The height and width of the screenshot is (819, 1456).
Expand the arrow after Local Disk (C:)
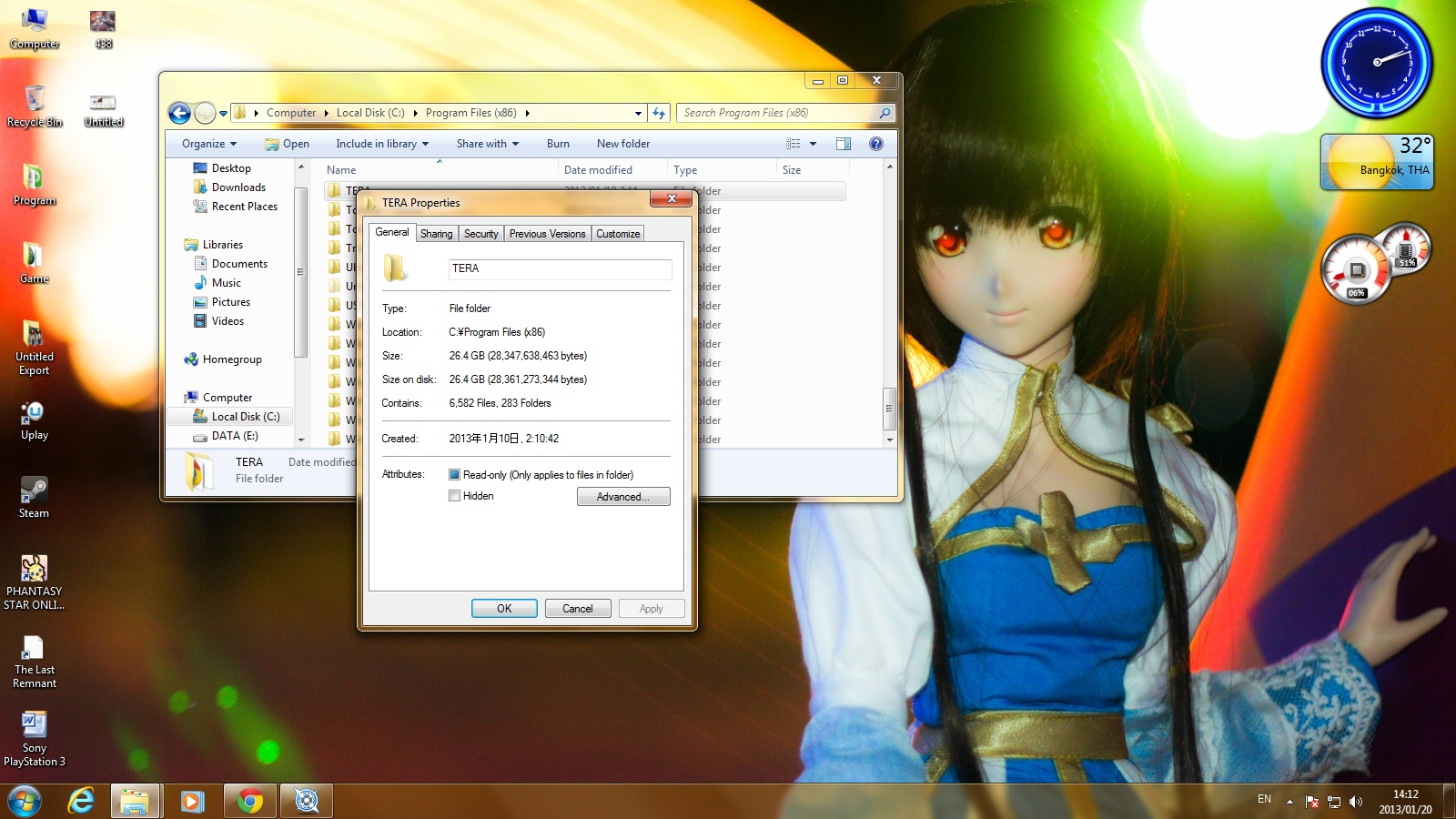tap(415, 113)
